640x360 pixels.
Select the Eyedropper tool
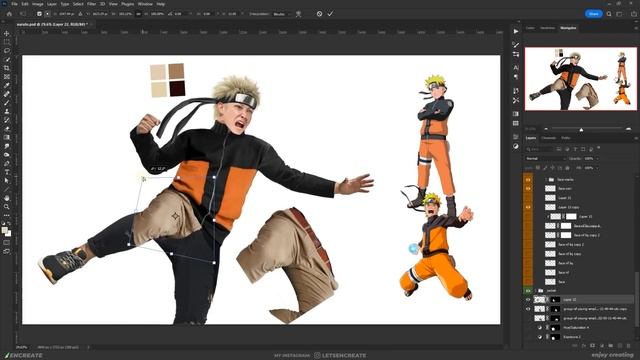coord(7,85)
